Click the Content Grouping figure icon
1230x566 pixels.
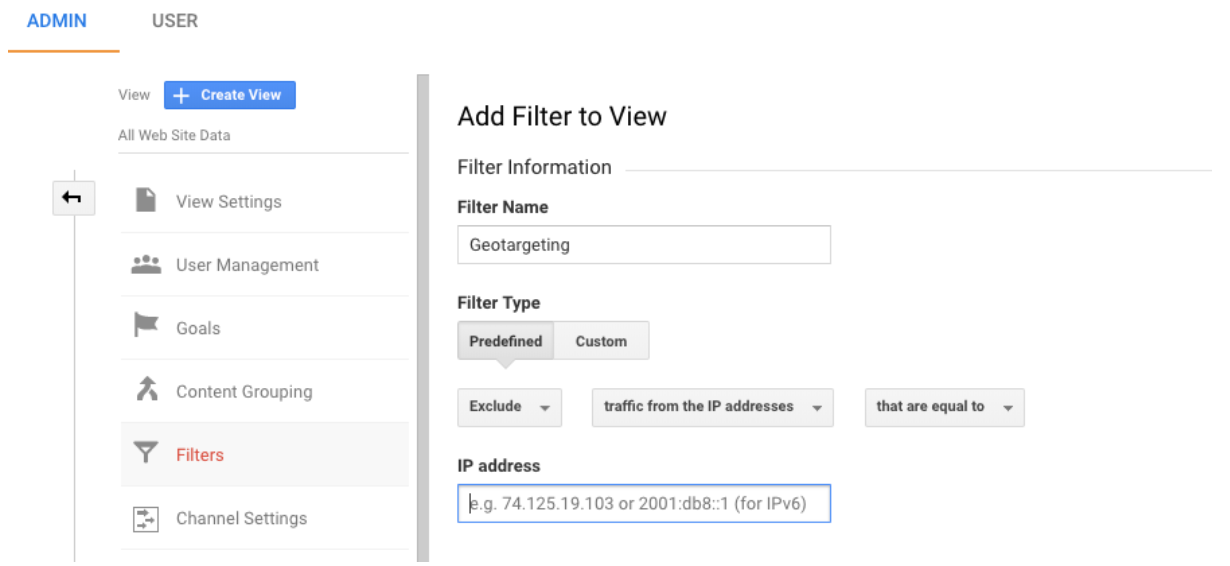click(x=146, y=391)
